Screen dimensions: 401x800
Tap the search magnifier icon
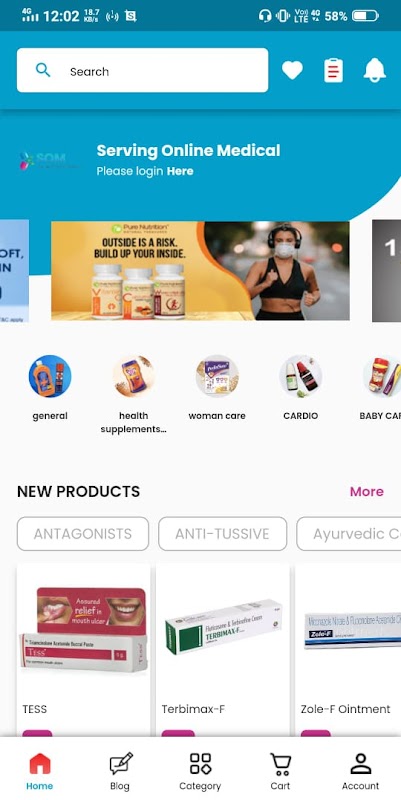coord(43,70)
